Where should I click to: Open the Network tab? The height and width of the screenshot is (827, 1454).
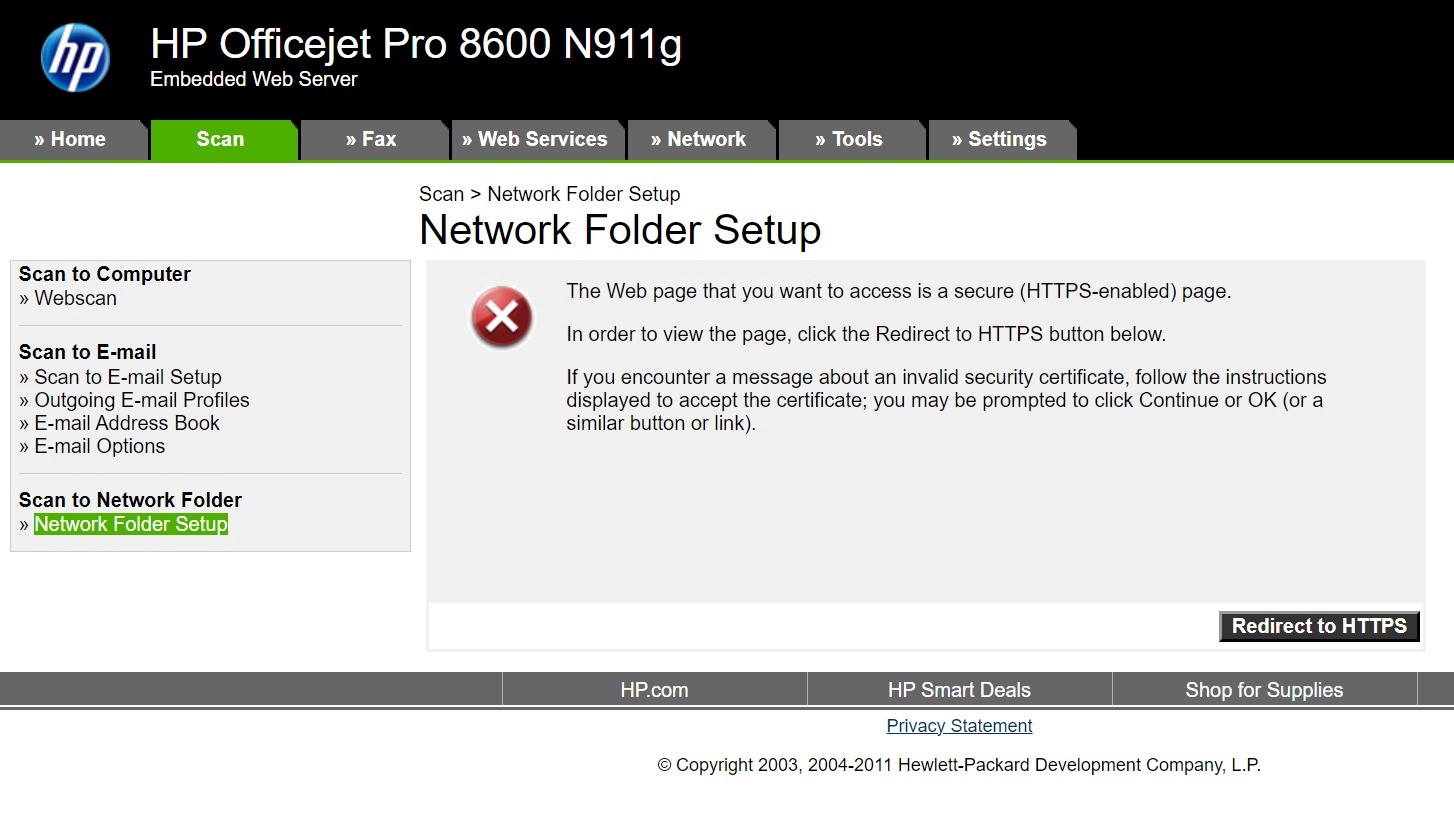tap(701, 140)
